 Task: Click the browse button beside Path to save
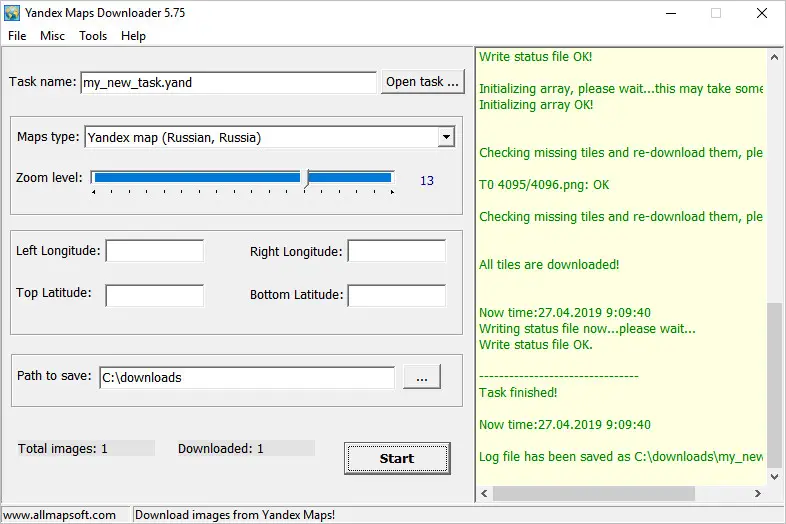422,377
